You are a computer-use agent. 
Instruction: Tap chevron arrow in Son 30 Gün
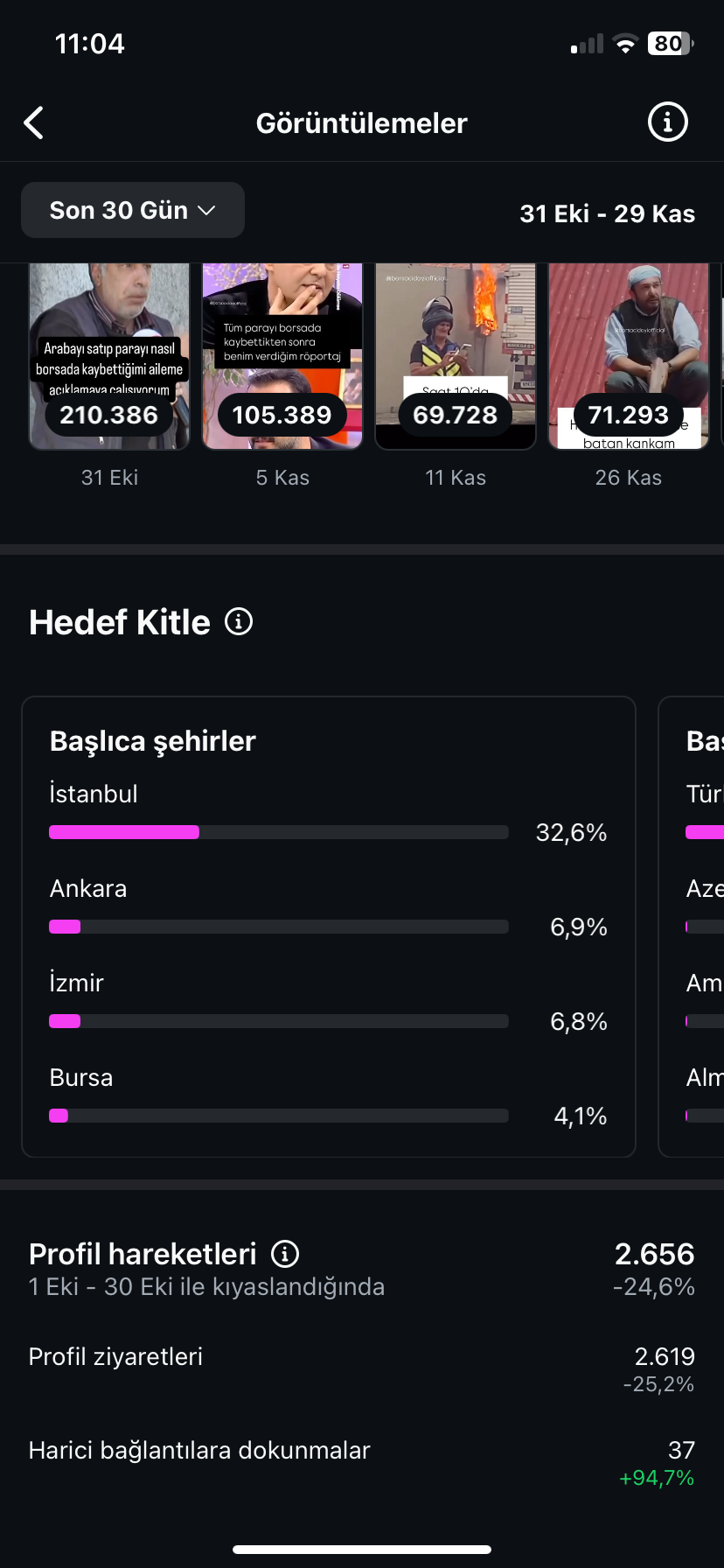point(206,211)
